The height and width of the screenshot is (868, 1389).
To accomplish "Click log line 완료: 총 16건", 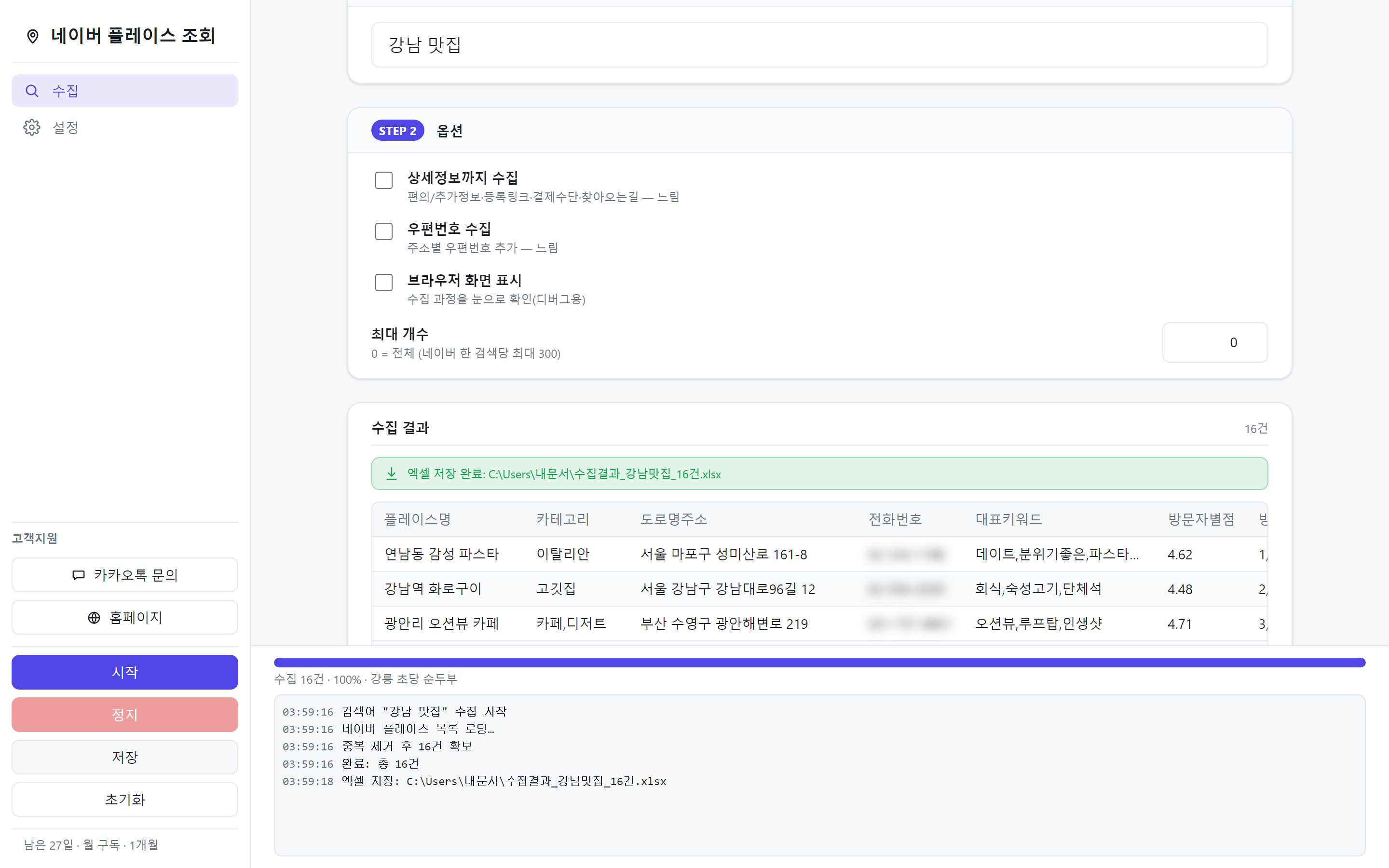I will (380, 763).
